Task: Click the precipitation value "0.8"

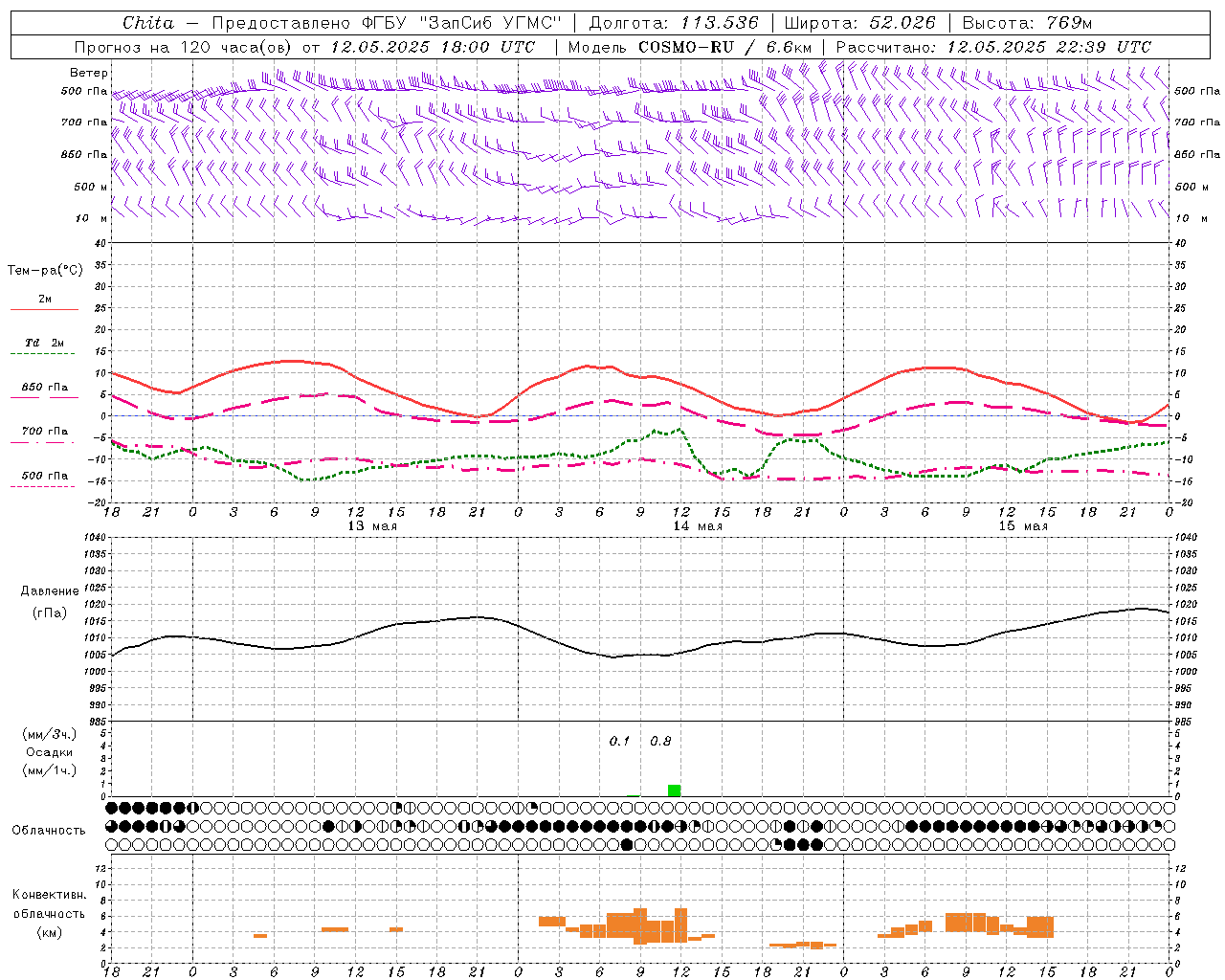Action: (x=660, y=742)
